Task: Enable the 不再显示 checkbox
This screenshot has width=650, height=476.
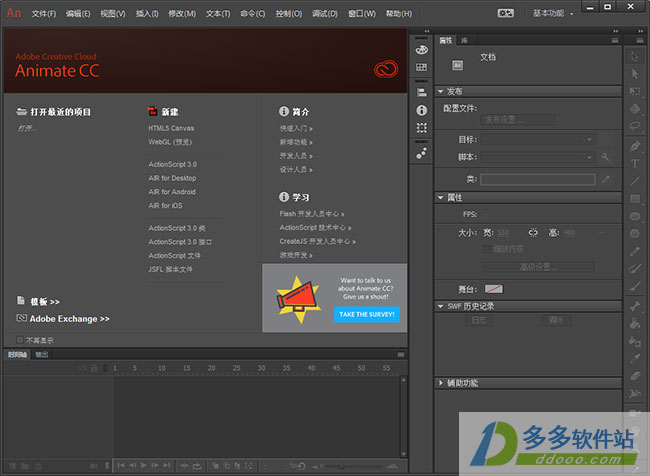Action: [x=19, y=340]
